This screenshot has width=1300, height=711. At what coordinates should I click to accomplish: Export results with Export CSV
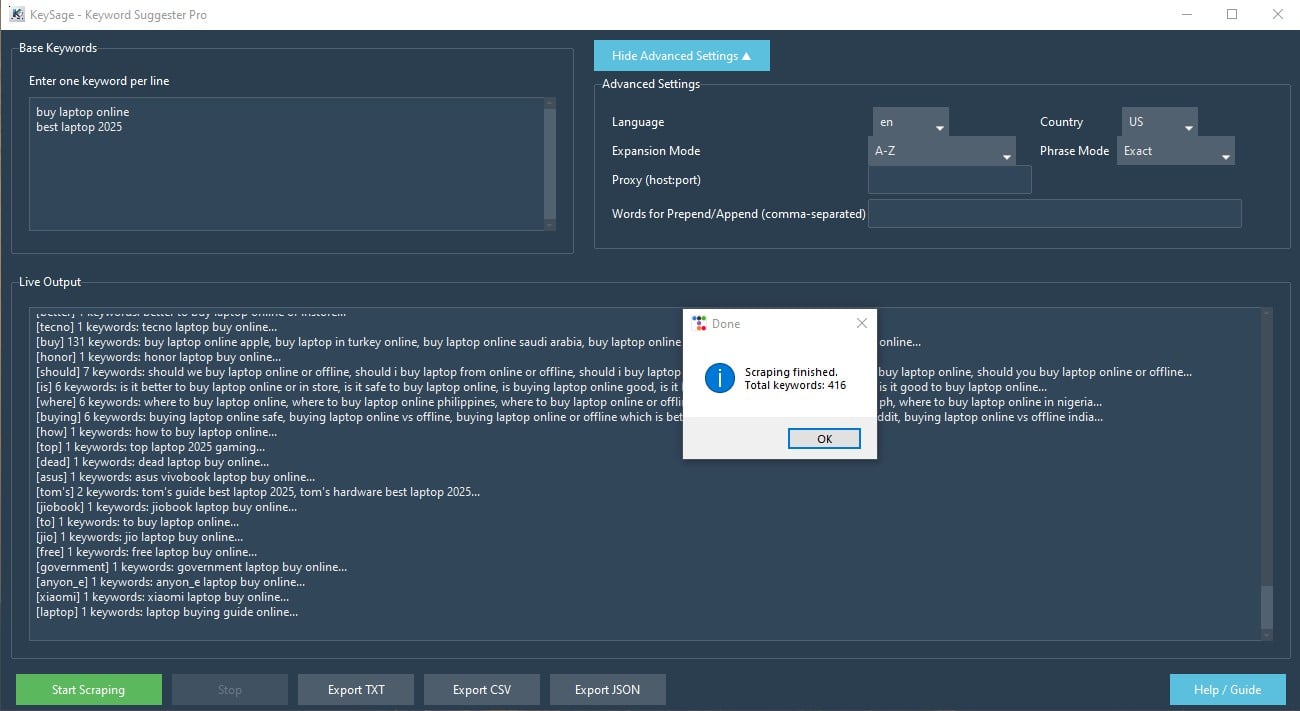tap(482, 690)
